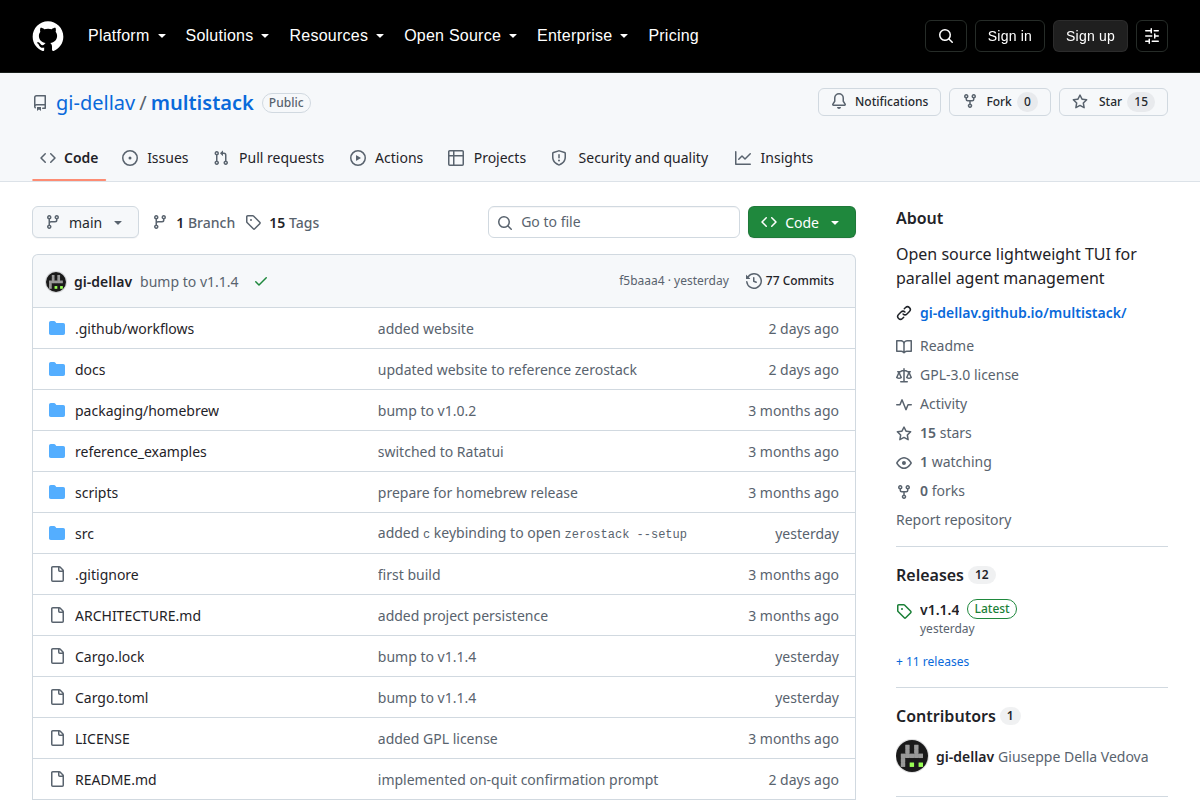Image resolution: width=1200 pixels, height=800 pixels.
Task: Open 'switched to Ratatui' commit message
Action: tap(441, 452)
